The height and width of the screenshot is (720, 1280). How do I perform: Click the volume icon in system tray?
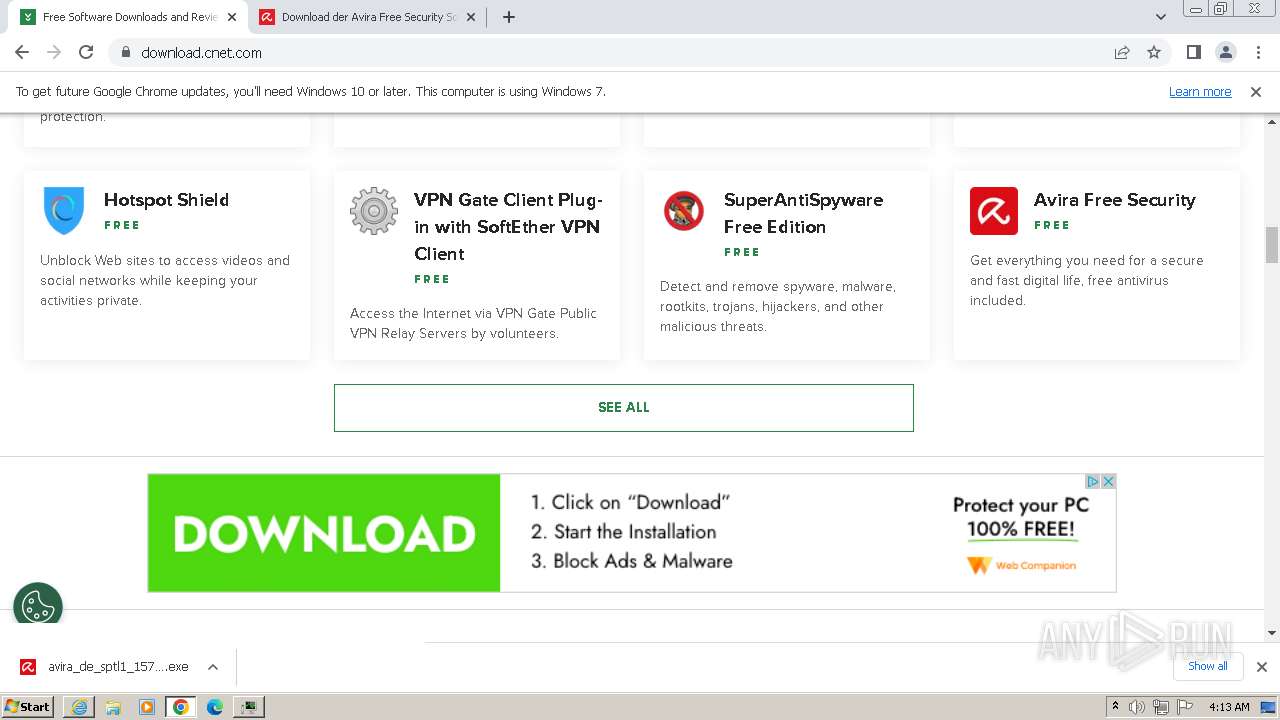point(1138,707)
